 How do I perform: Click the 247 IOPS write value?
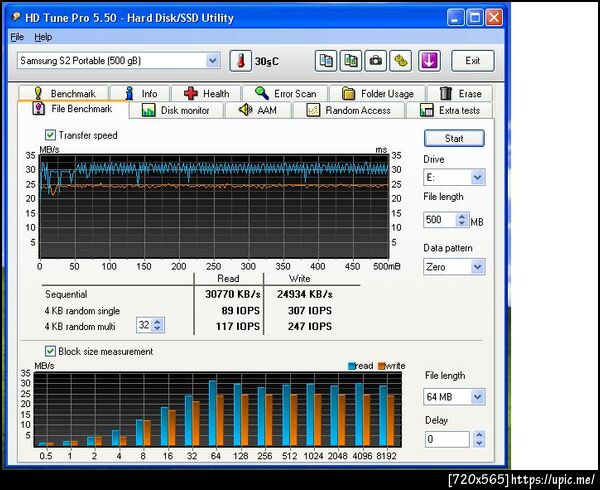click(310, 326)
